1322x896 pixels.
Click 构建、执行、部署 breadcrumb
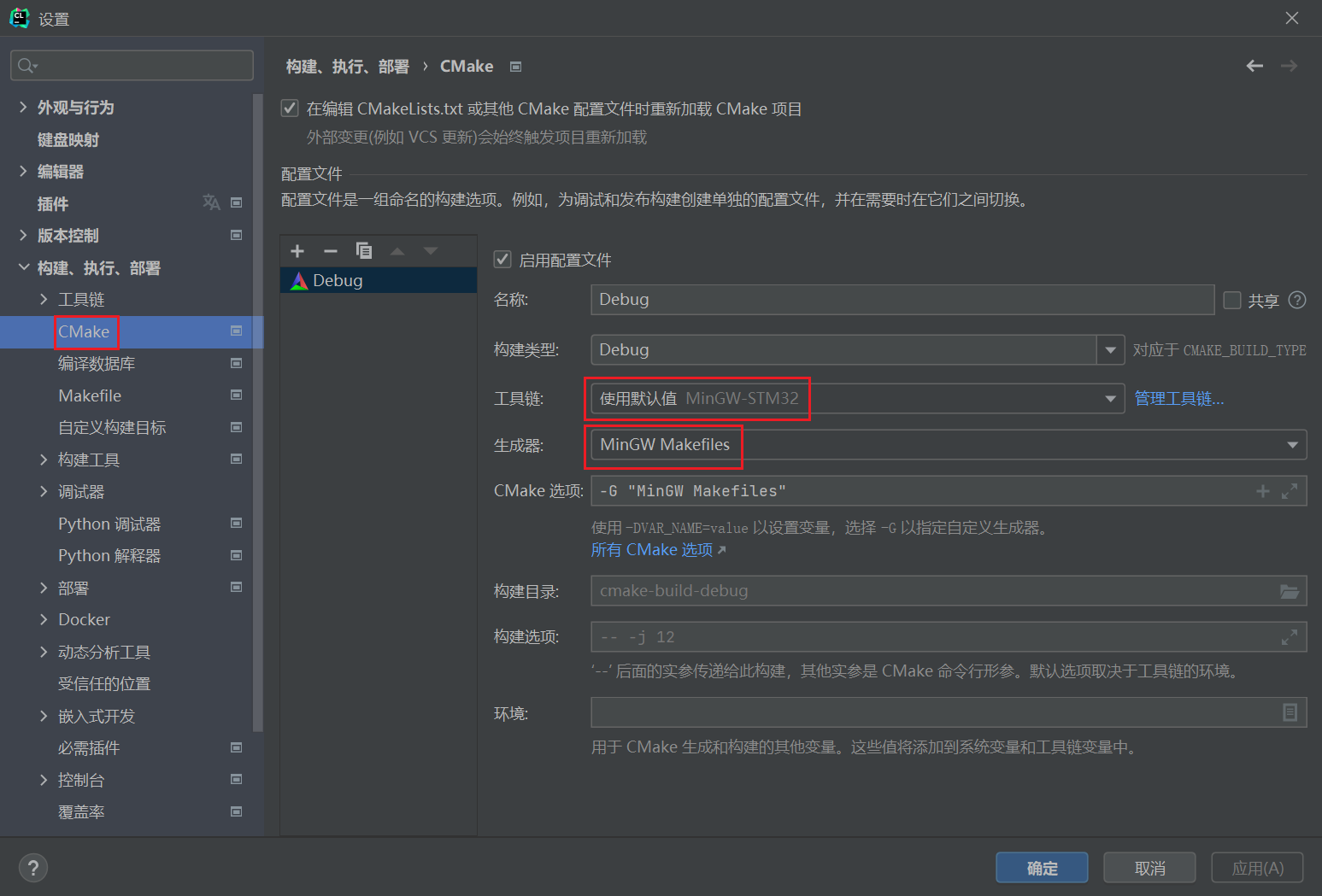[348, 67]
